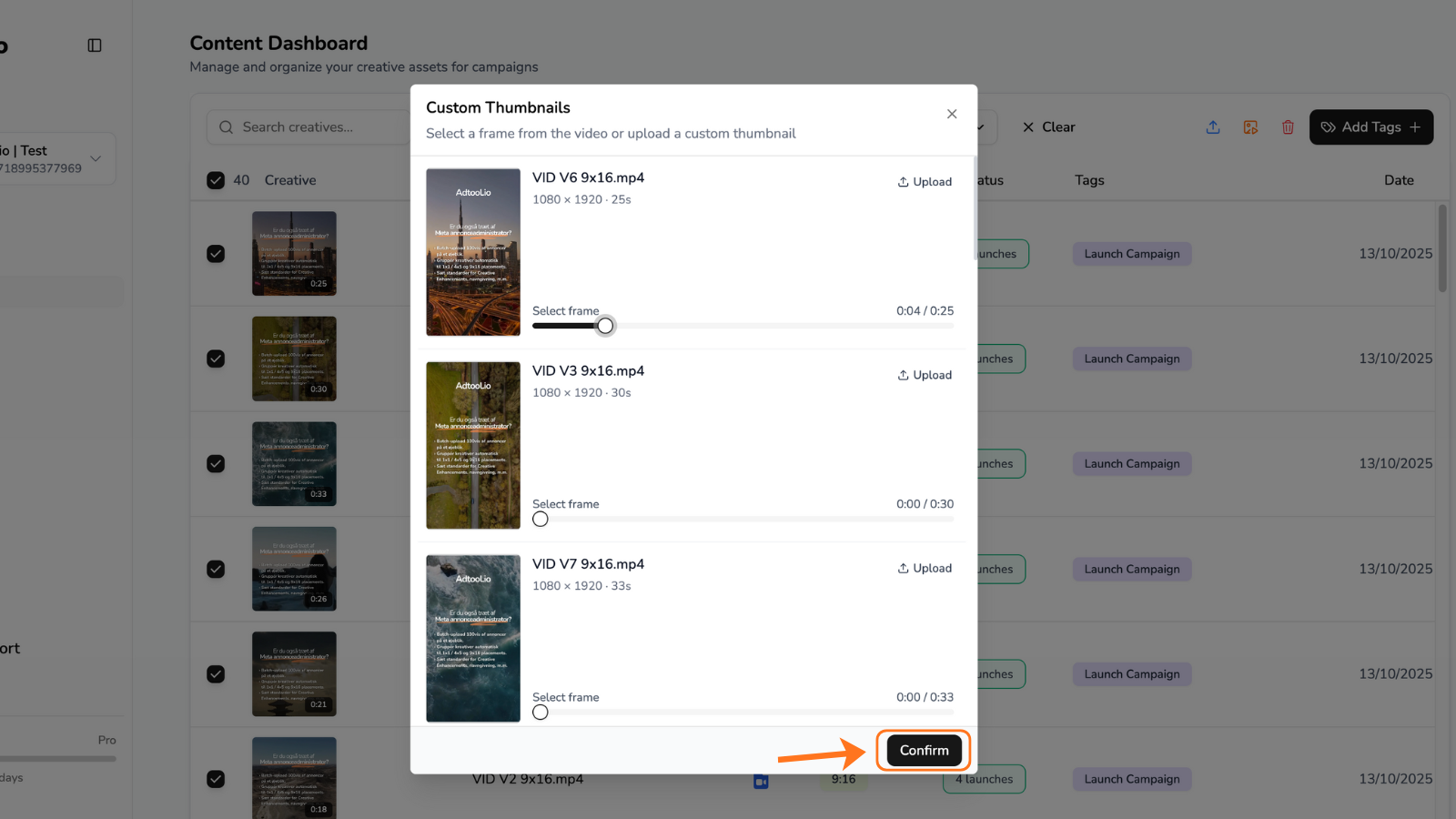This screenshot has width=1456, height=819.
Task: Open Add Tags button
Action: (1370, 127)
